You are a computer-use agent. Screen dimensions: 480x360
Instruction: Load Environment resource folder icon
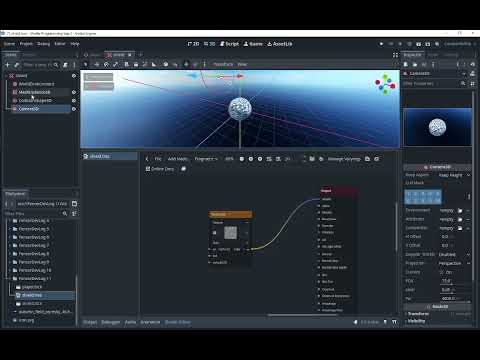coord(460,210)
